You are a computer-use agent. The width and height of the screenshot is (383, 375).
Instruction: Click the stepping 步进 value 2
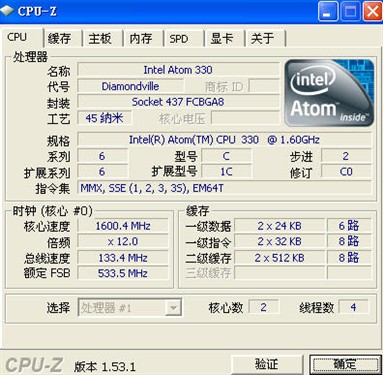pos(346,156)
